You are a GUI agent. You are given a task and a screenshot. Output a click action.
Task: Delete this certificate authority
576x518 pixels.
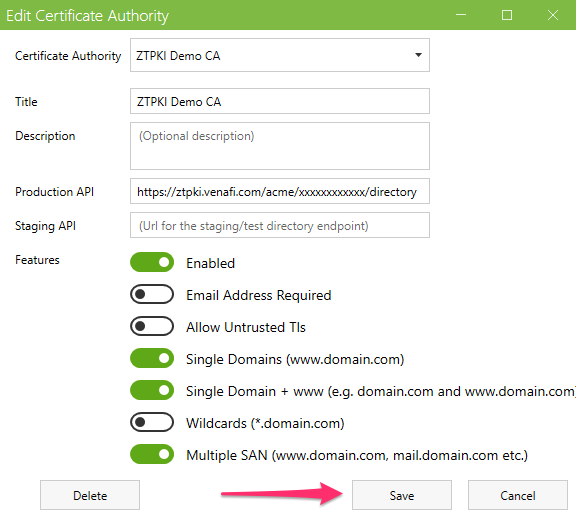pos(90,495)
